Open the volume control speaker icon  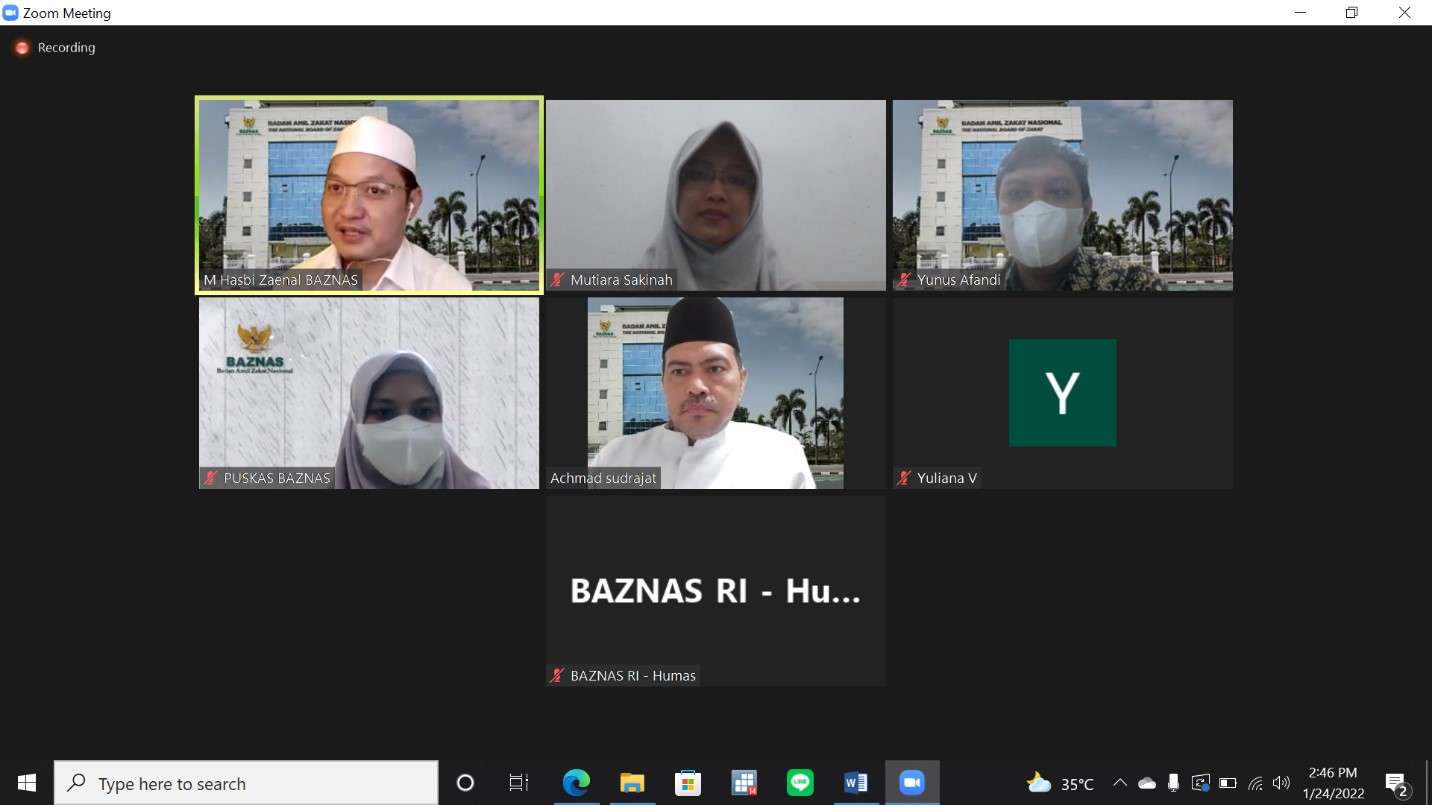point(1281,783)
